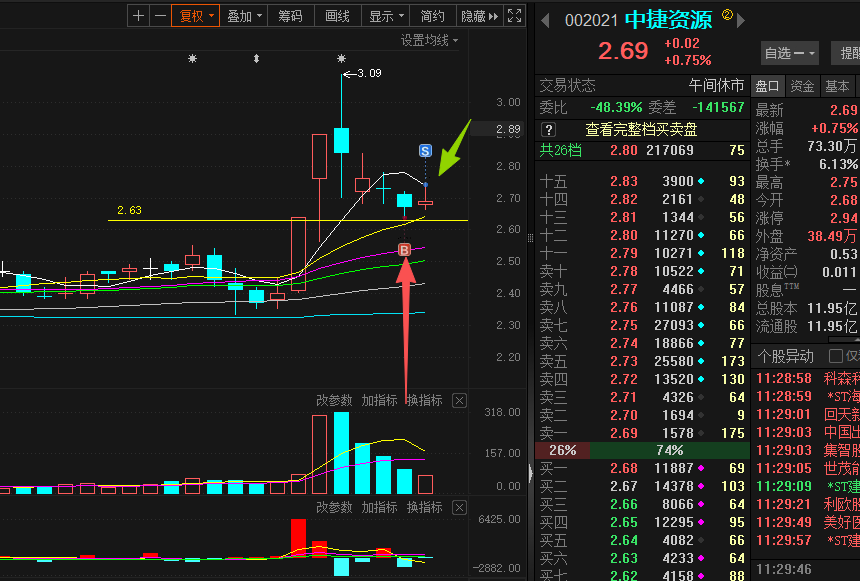This screenshot has height=581, width=860.
Task: Zoom in chart with plus button
Action: pos(138,16)
